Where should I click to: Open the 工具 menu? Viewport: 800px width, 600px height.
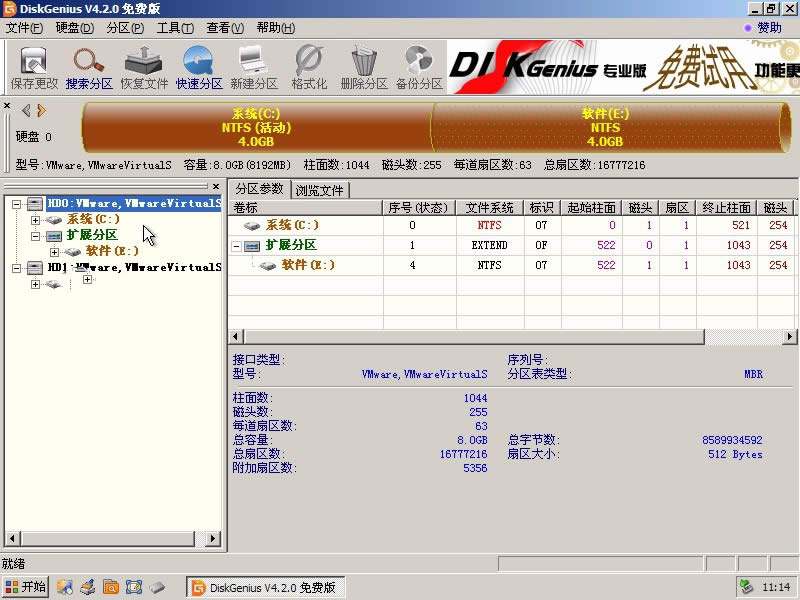coord(175,28)
